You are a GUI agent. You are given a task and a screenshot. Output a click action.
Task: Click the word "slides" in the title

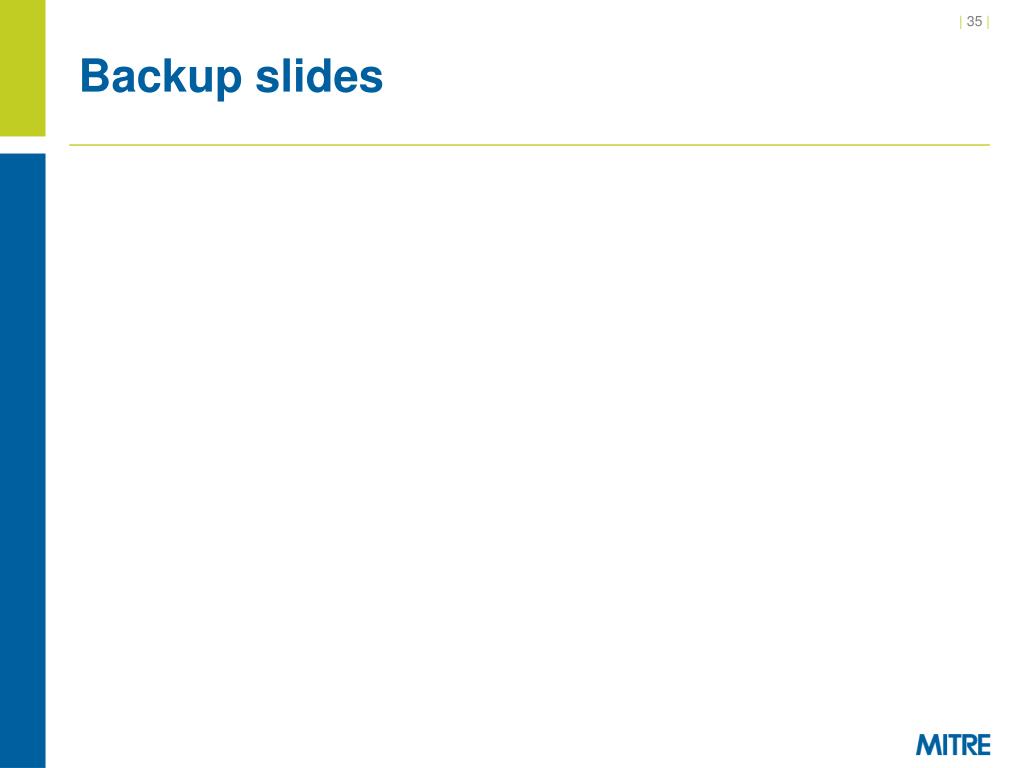(x=322, y=76)
